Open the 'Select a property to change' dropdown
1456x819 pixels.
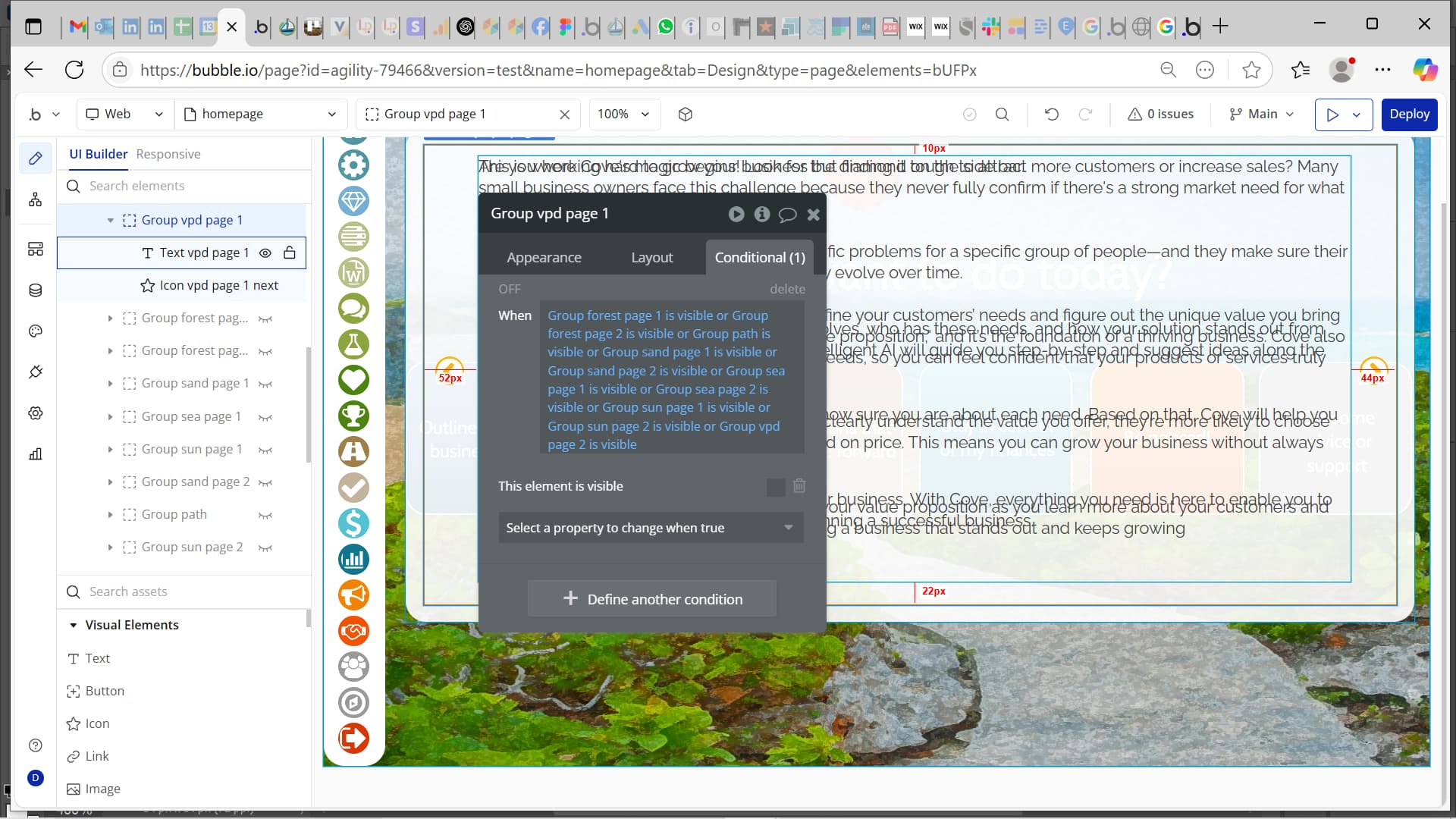(x=651, y=528)
